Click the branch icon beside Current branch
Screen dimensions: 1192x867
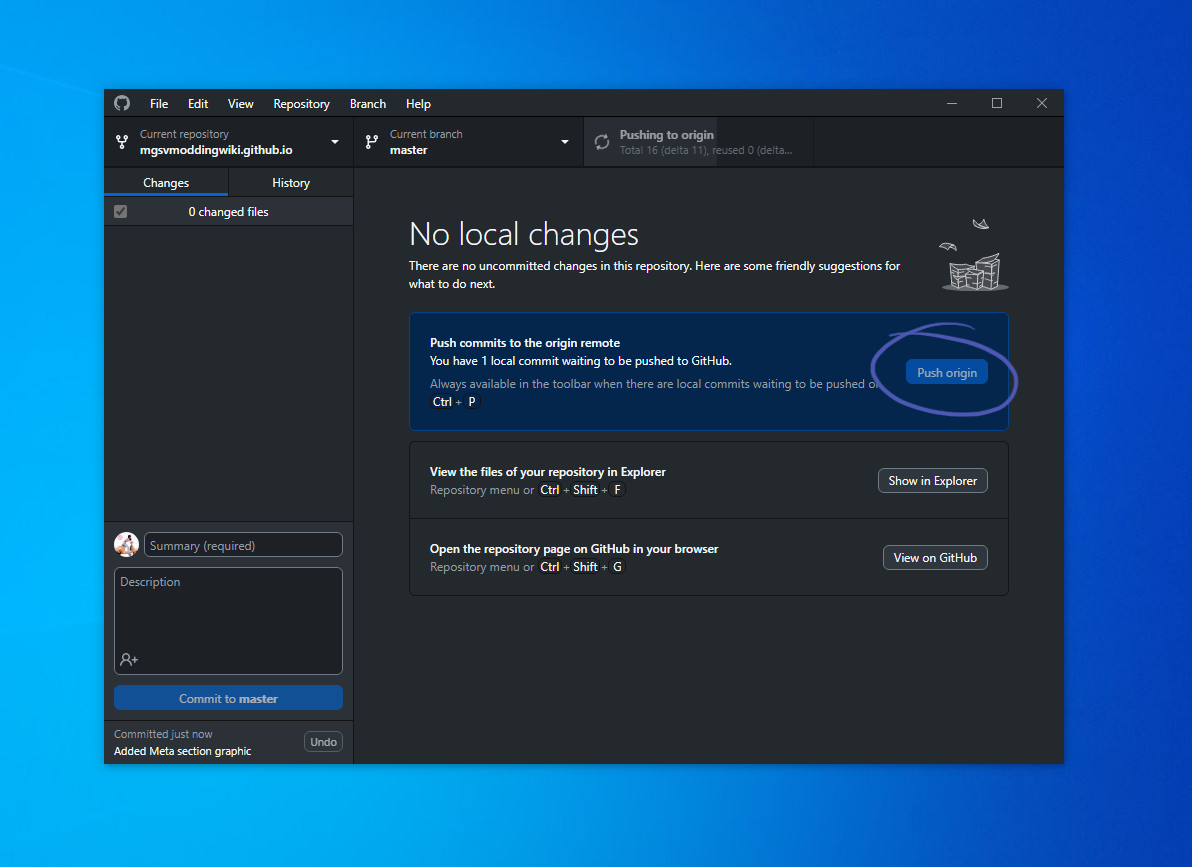(372, 141)
